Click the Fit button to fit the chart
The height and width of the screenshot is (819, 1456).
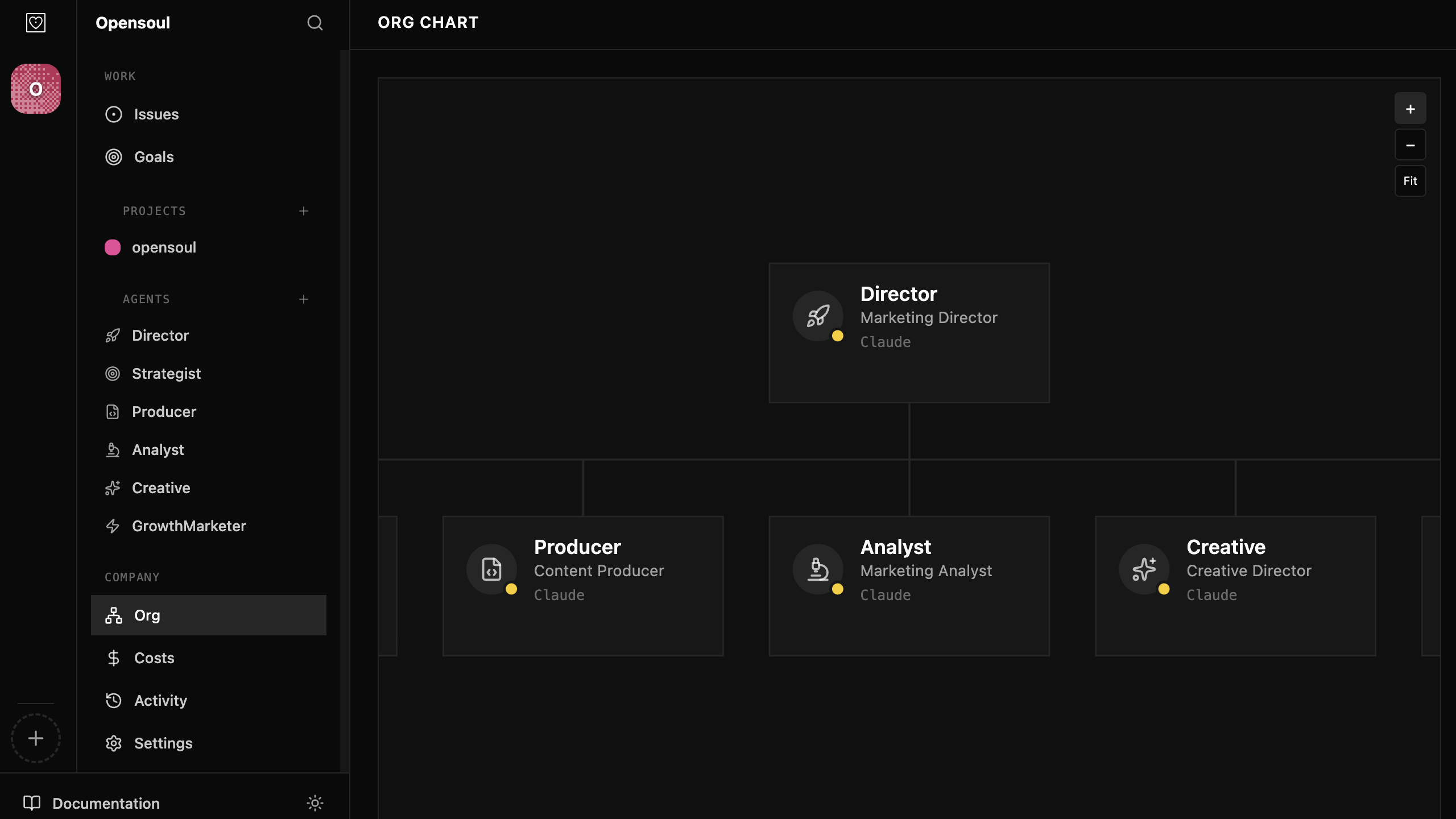tap(1410, 180)
